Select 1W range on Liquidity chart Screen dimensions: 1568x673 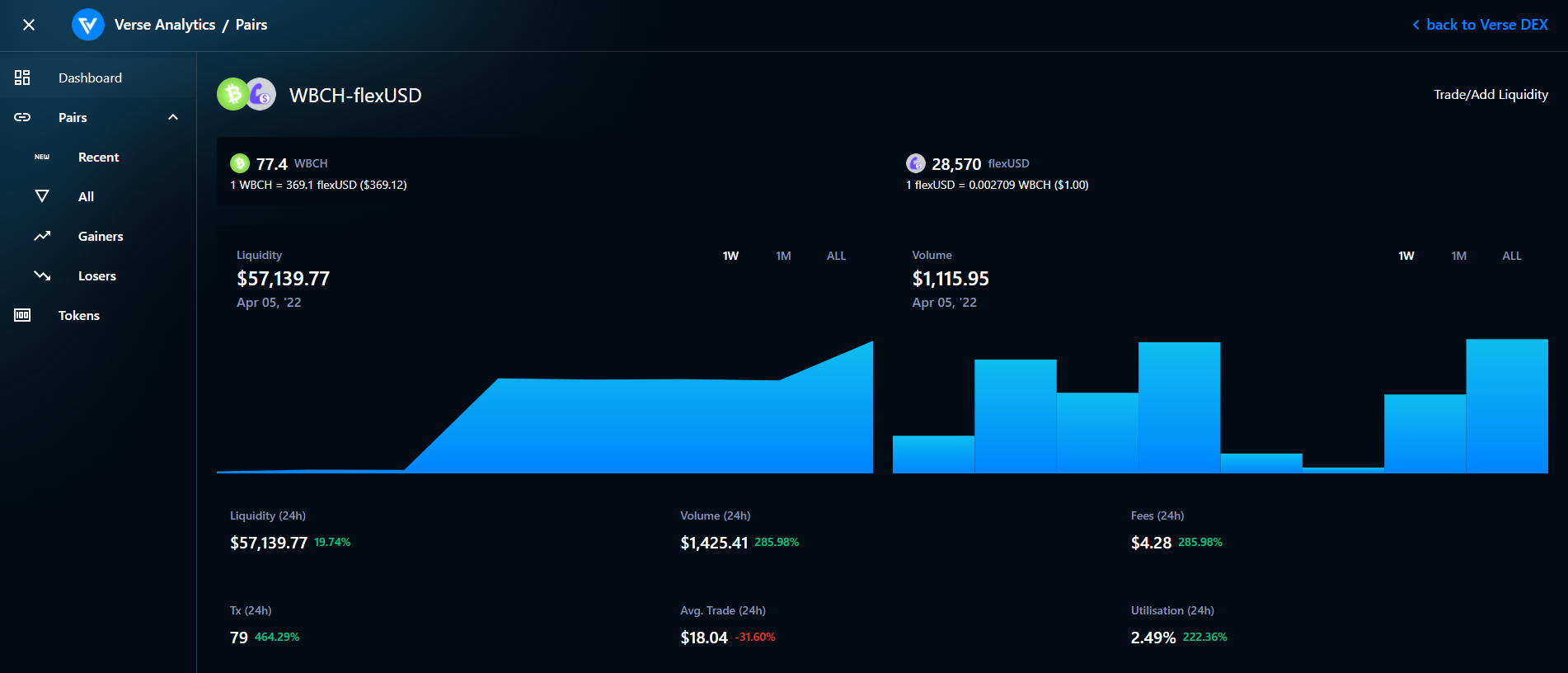[x=730, y=256]
